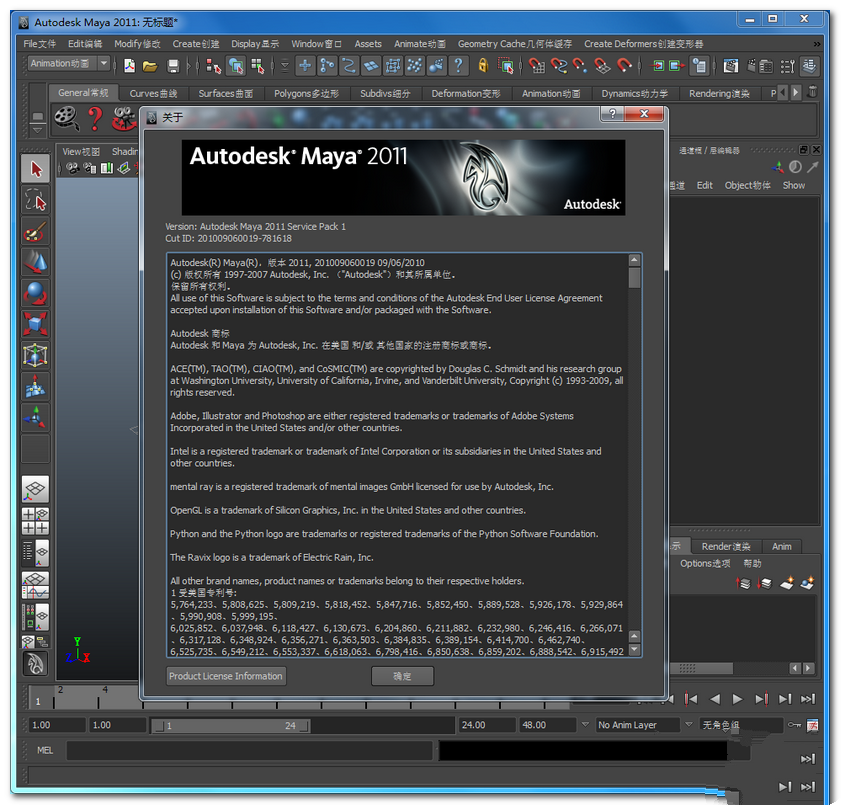The width and height of the screenshot is (841, 805).
Task: Click the MEL command line input
Action: [x=249, y=750]
